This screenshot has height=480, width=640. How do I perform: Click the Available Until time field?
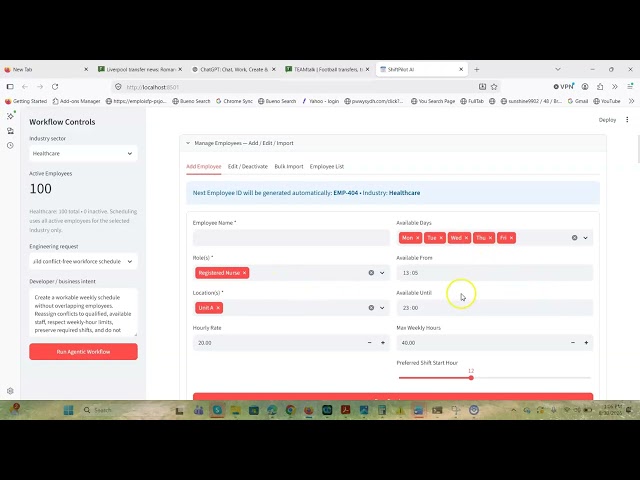click(494, 308)
